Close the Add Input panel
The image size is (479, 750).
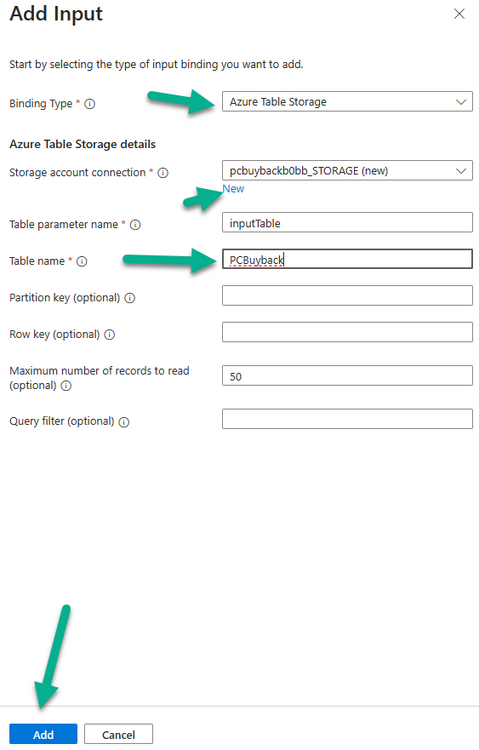[459, 14]
